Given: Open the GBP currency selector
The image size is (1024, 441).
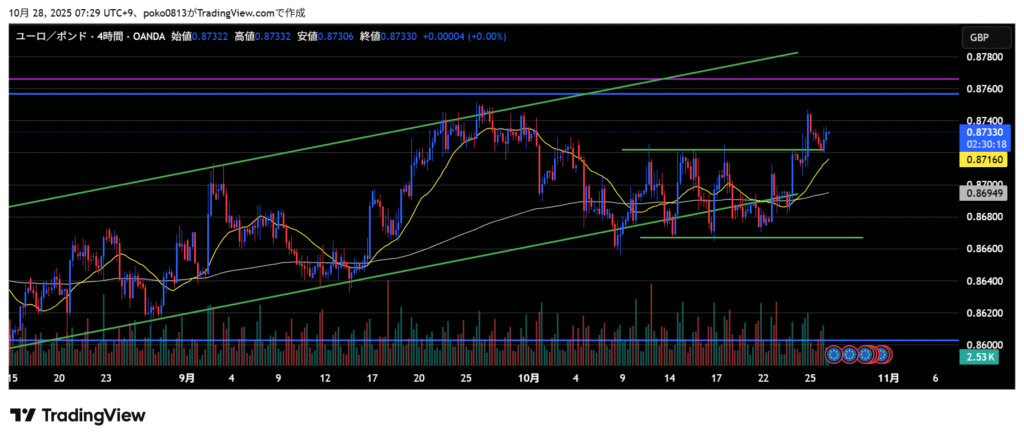Looking at the screenshot, I should (977, 37).
